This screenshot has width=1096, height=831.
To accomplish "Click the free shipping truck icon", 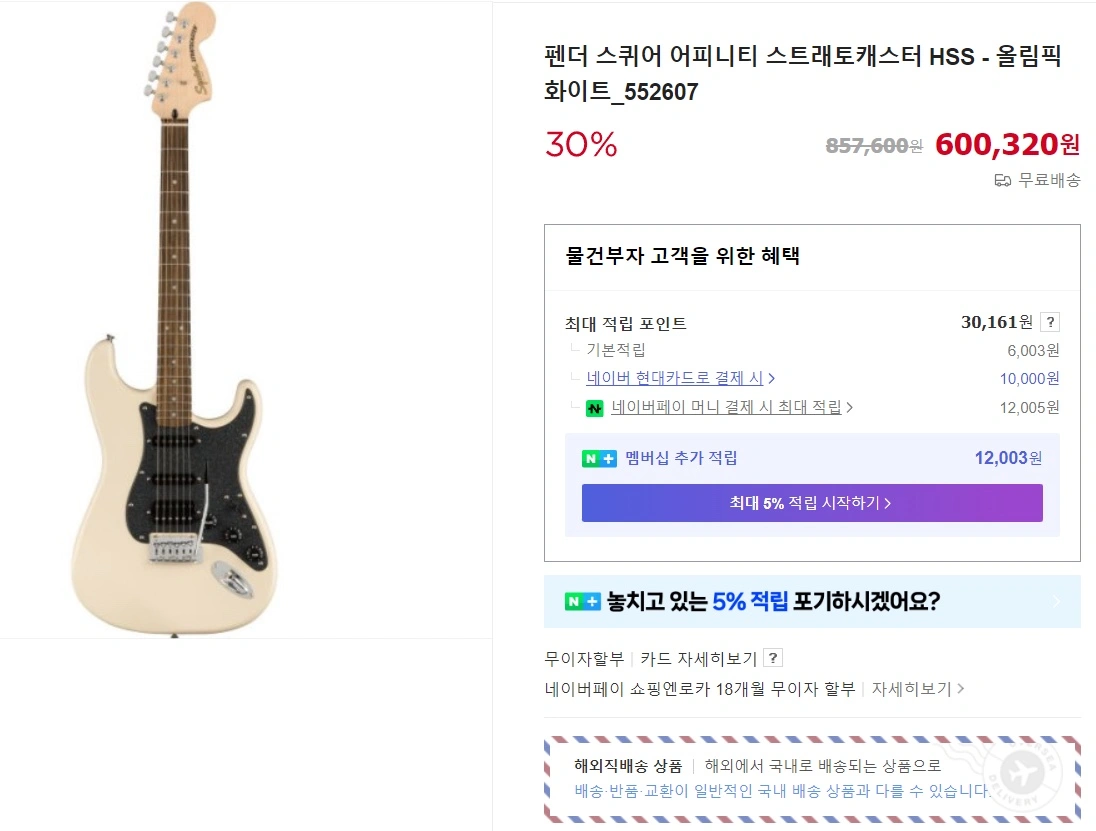I will pyautogui.click(x=1002, y=180).
